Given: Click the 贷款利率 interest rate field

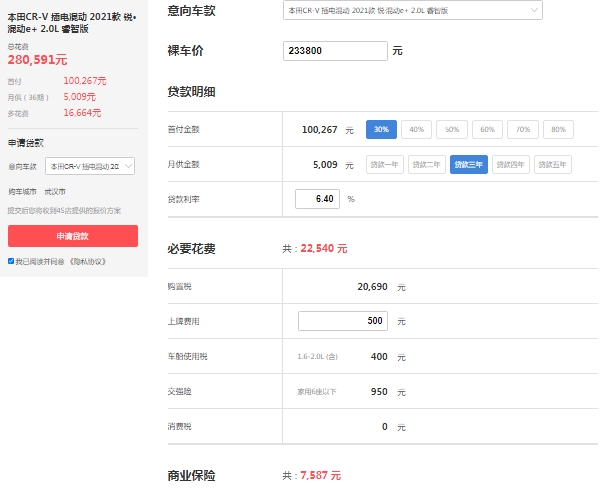Looking at the screenshot, I should (x=318, y=199).
